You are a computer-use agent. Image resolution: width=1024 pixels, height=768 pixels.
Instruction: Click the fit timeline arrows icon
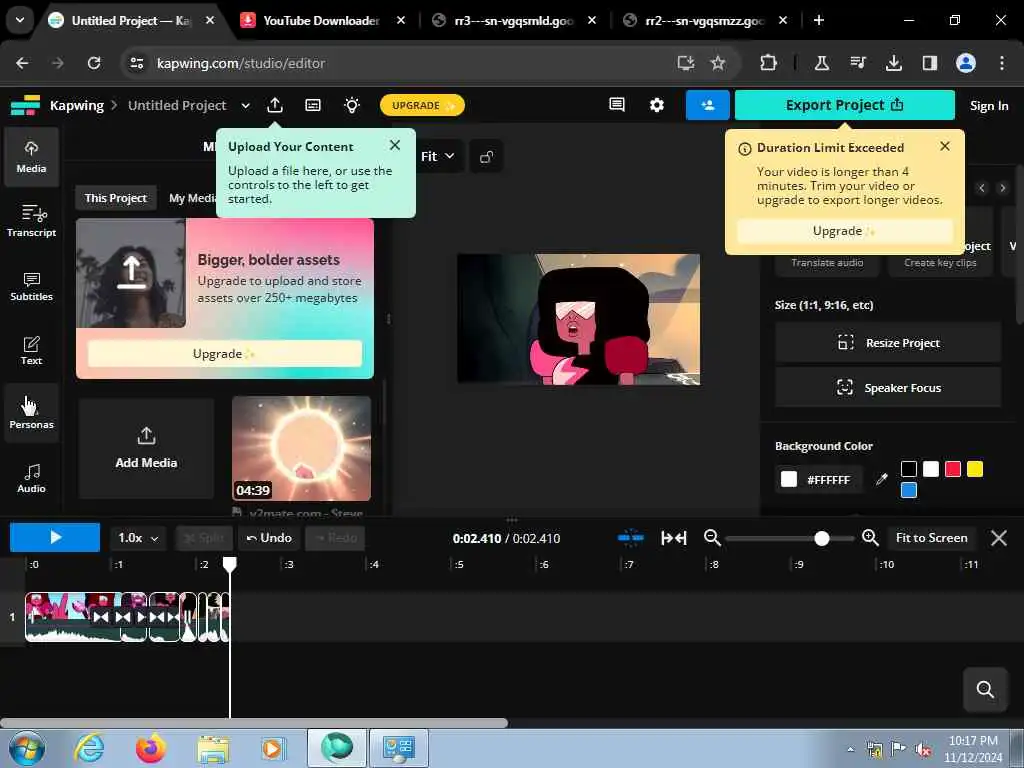coord(673,537)
